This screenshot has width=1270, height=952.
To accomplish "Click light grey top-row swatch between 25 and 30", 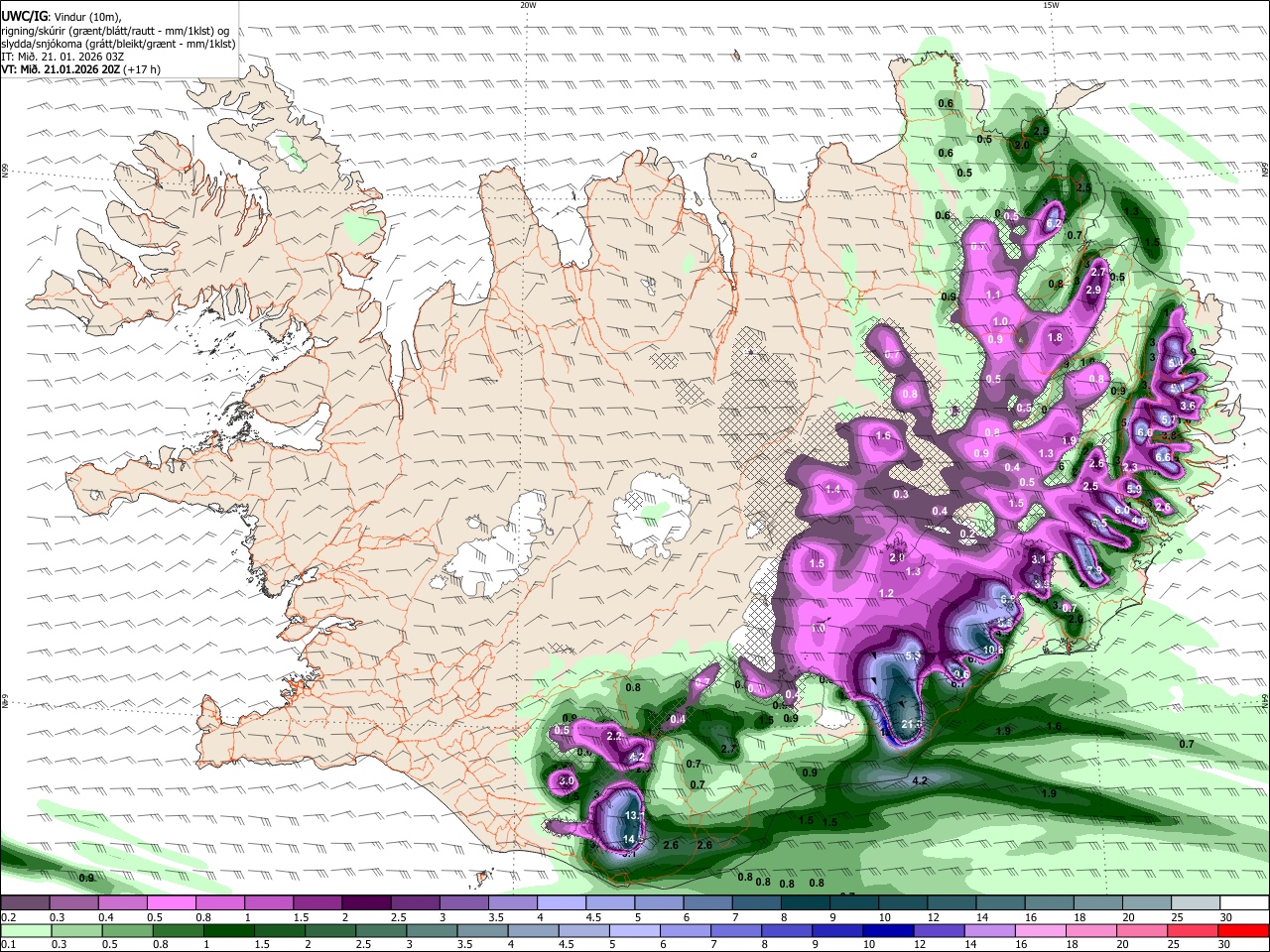I will click(1195, 903).
